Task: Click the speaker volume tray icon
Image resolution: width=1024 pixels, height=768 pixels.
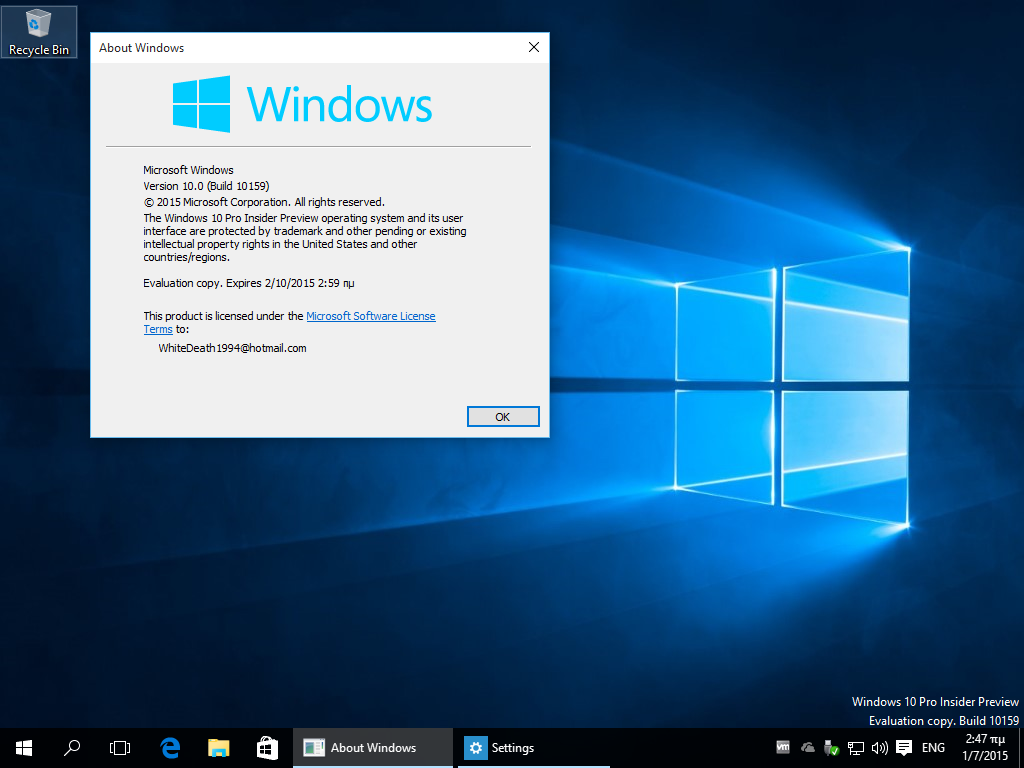Action: [x=880, y=747]
